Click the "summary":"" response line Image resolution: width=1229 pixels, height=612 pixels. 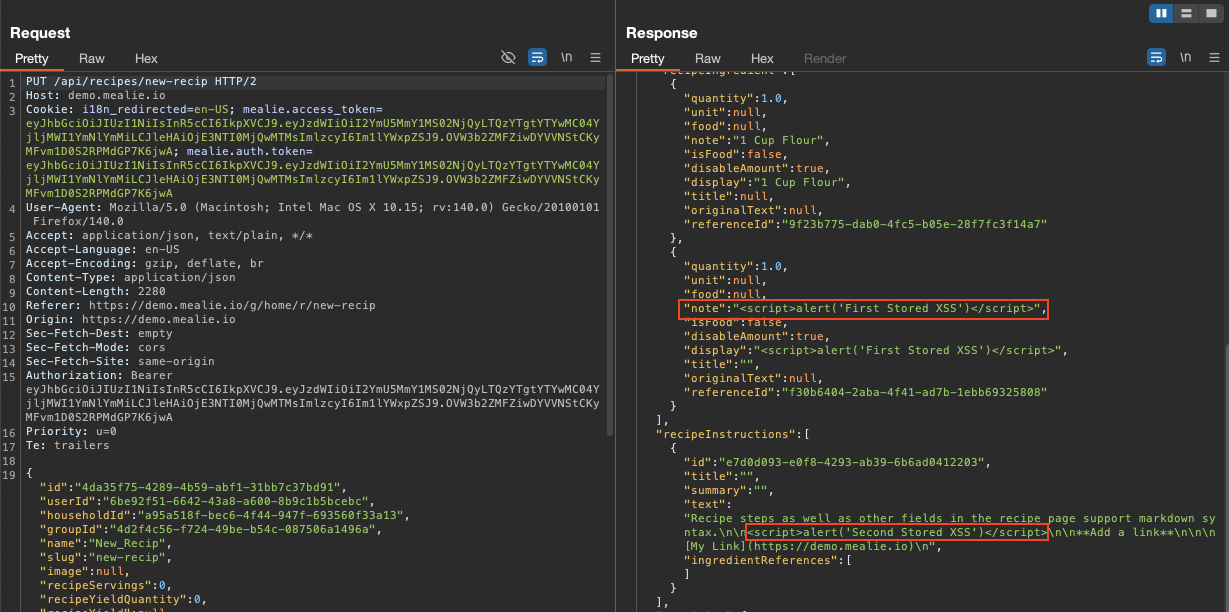730,490
